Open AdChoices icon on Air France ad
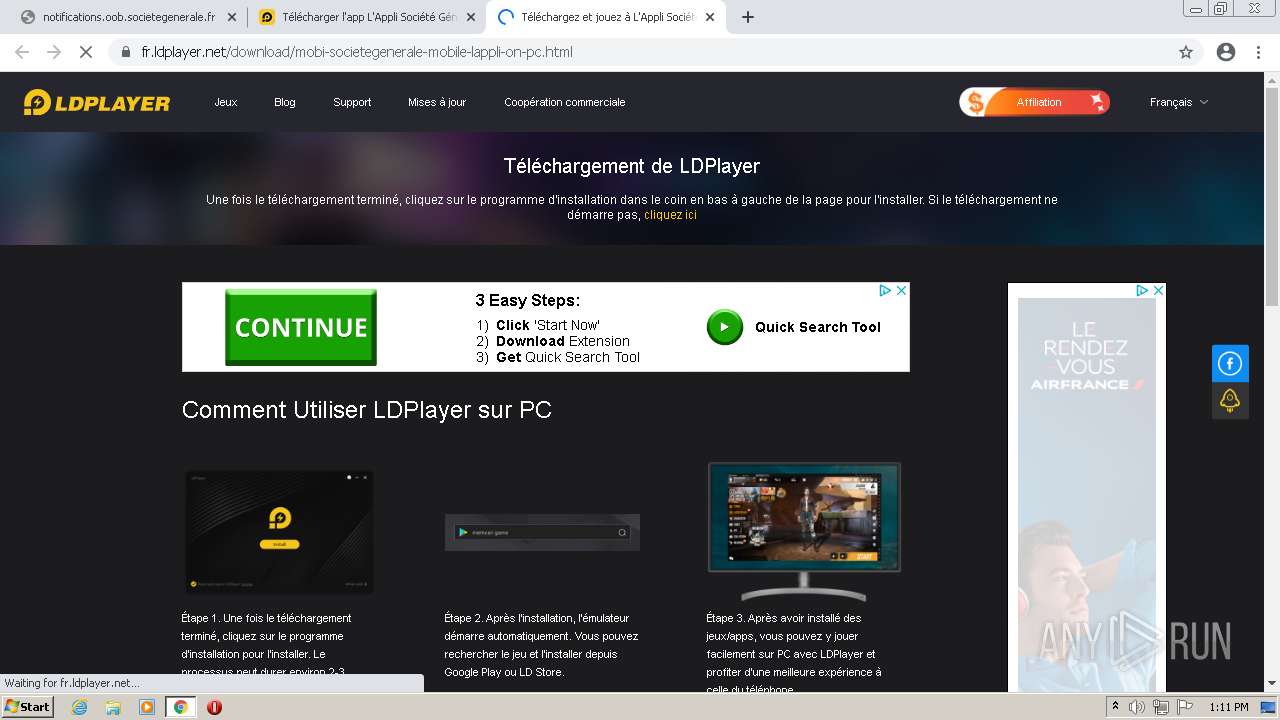This screenshot has width=1280, height=720. (x=1142, y=291)
